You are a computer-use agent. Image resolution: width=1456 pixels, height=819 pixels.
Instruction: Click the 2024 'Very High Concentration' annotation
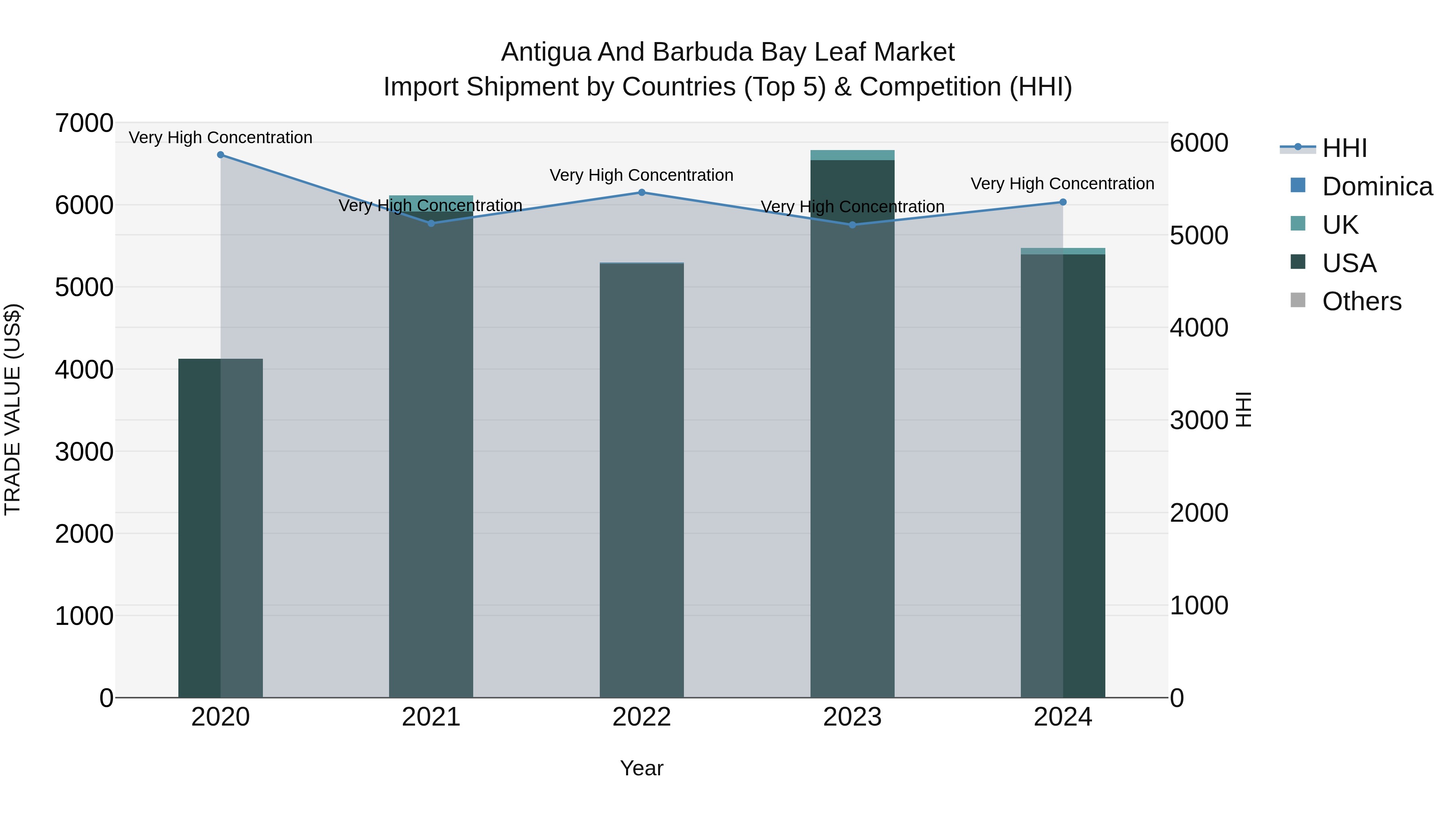point(1062,184)
